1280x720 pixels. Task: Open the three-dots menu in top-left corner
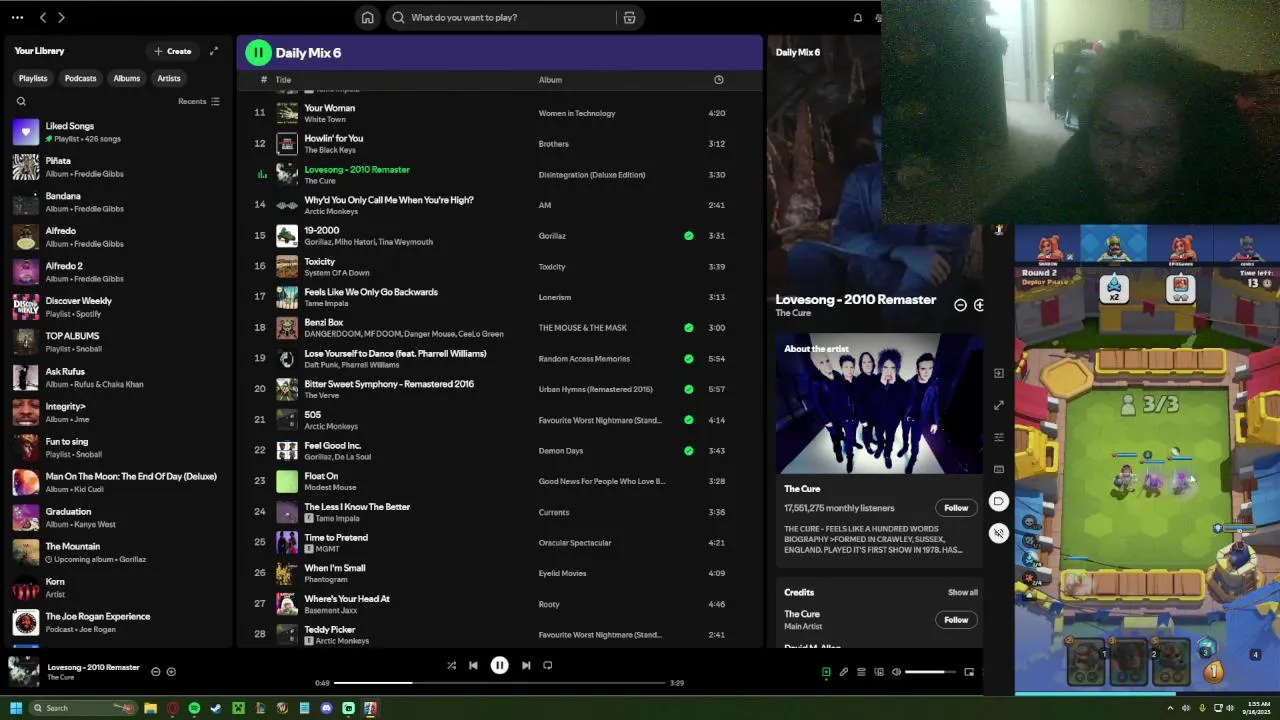[x=17, y=17]
